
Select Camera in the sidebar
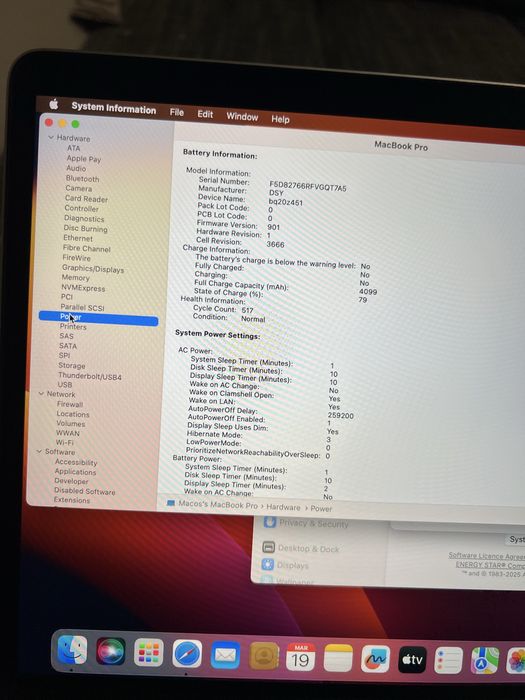tap(79, 188)
